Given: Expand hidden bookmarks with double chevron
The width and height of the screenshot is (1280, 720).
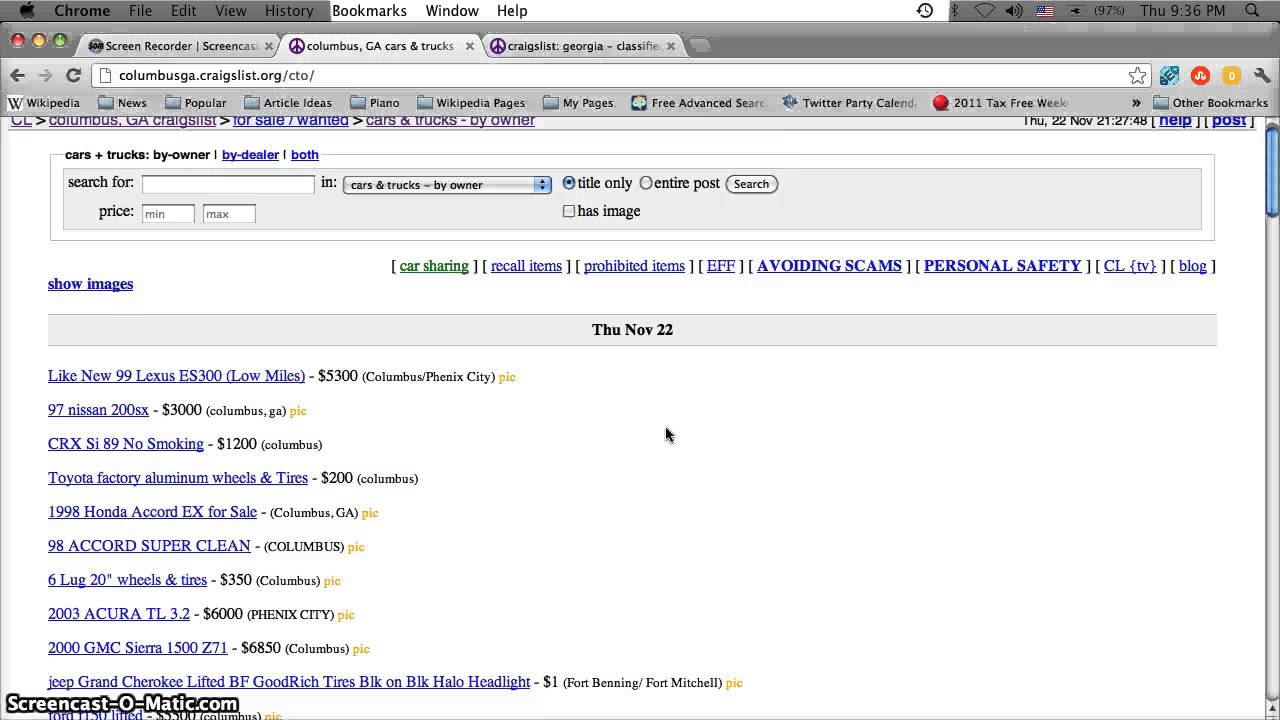Looking at the screenshot, I should click(x=1136, y=102).
